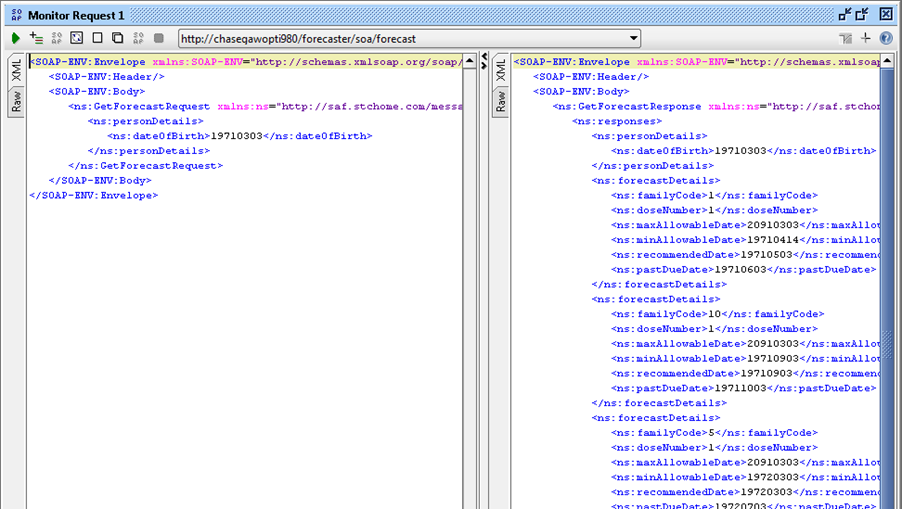
Task: Click the familyCode 1 line in the response
Action: click(x=714, y=196)
